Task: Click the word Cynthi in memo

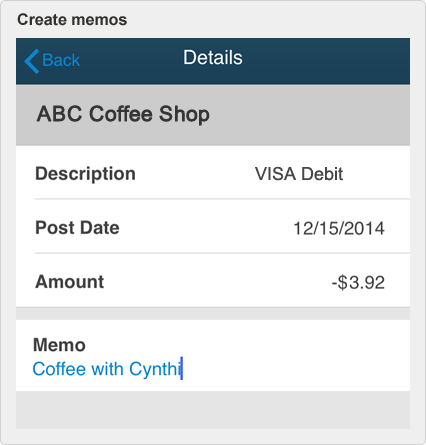Action: [155, 370]
